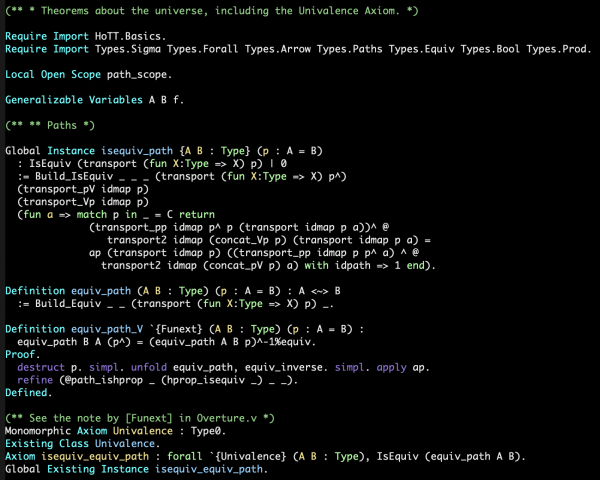This screenshot has height=480, width=600.
Task: Click 'isequiv_equiv_path' in the Axiom line
Action: (95, 457)
